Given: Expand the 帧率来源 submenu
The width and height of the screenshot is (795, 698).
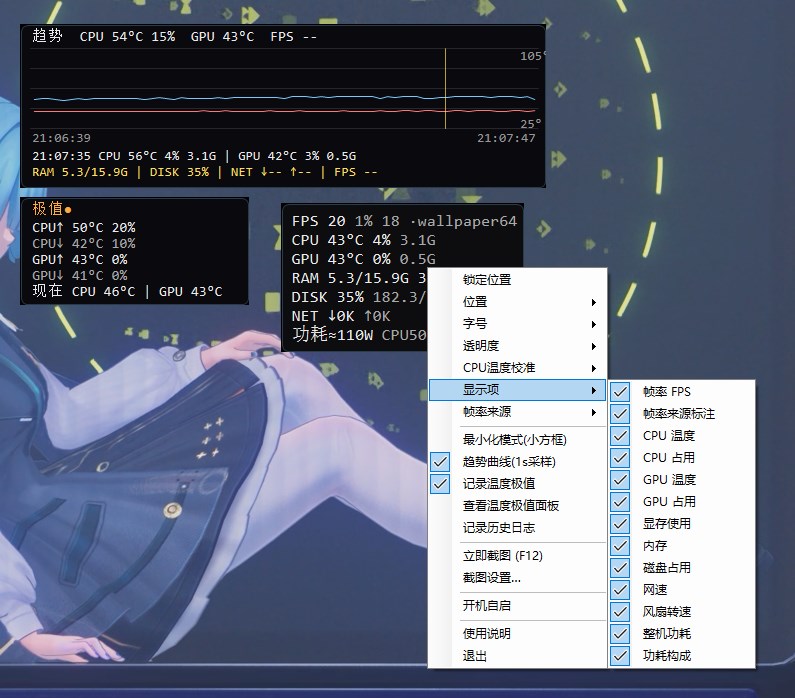Looking at the screenshot, I should [517, 412].
